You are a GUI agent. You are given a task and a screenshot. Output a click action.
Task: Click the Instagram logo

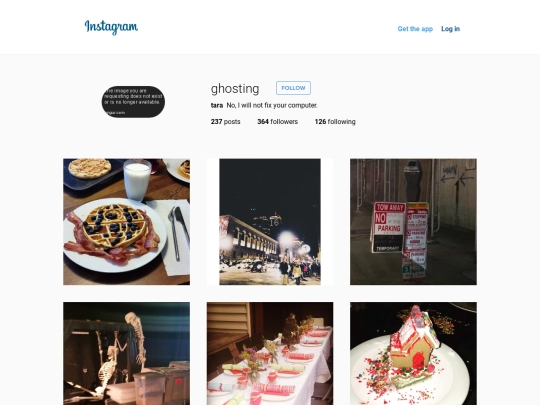(x=111, y=27)
